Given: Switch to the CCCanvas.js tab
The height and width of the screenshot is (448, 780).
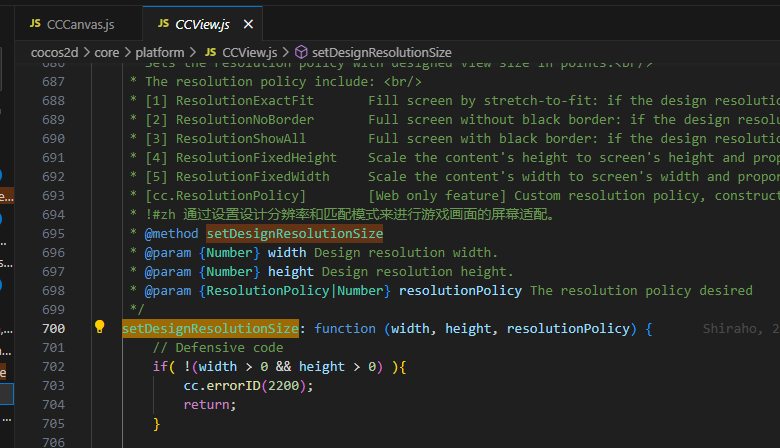Looking at the screenshot, I should click(x=79, y=23).
